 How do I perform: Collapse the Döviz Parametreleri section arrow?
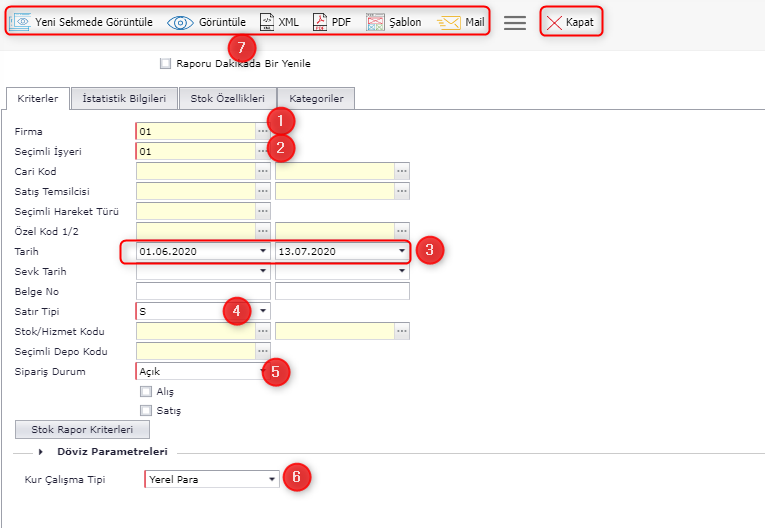[x=41, y=452]
